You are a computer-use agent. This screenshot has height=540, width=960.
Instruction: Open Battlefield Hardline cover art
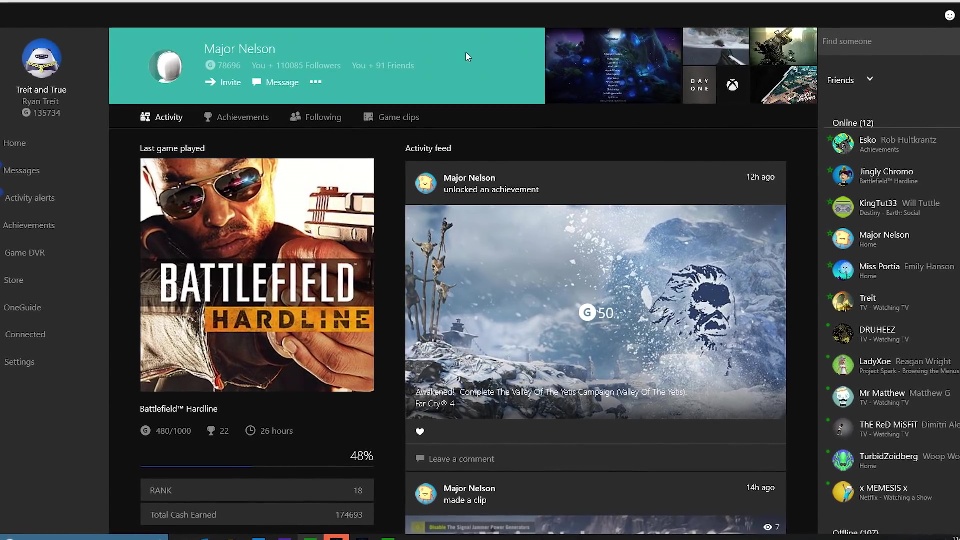(x=257, y=275)
